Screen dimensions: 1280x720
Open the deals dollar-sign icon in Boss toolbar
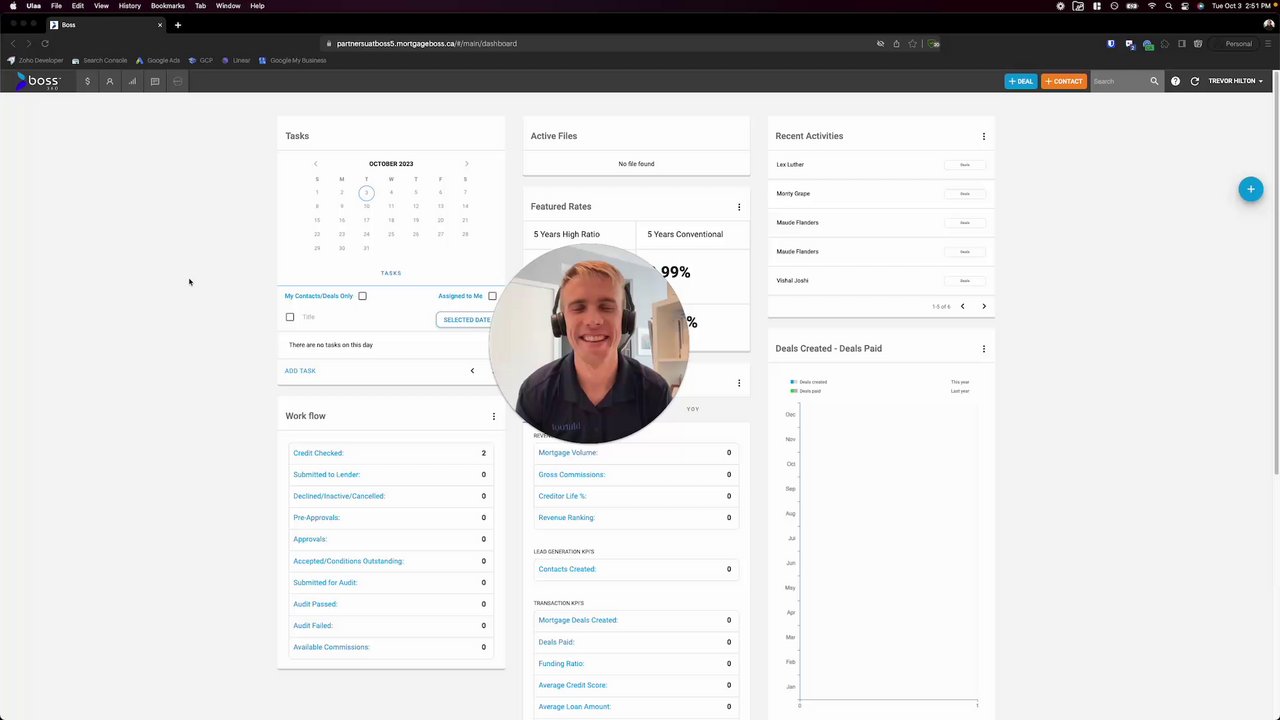(x=87, y=81)
